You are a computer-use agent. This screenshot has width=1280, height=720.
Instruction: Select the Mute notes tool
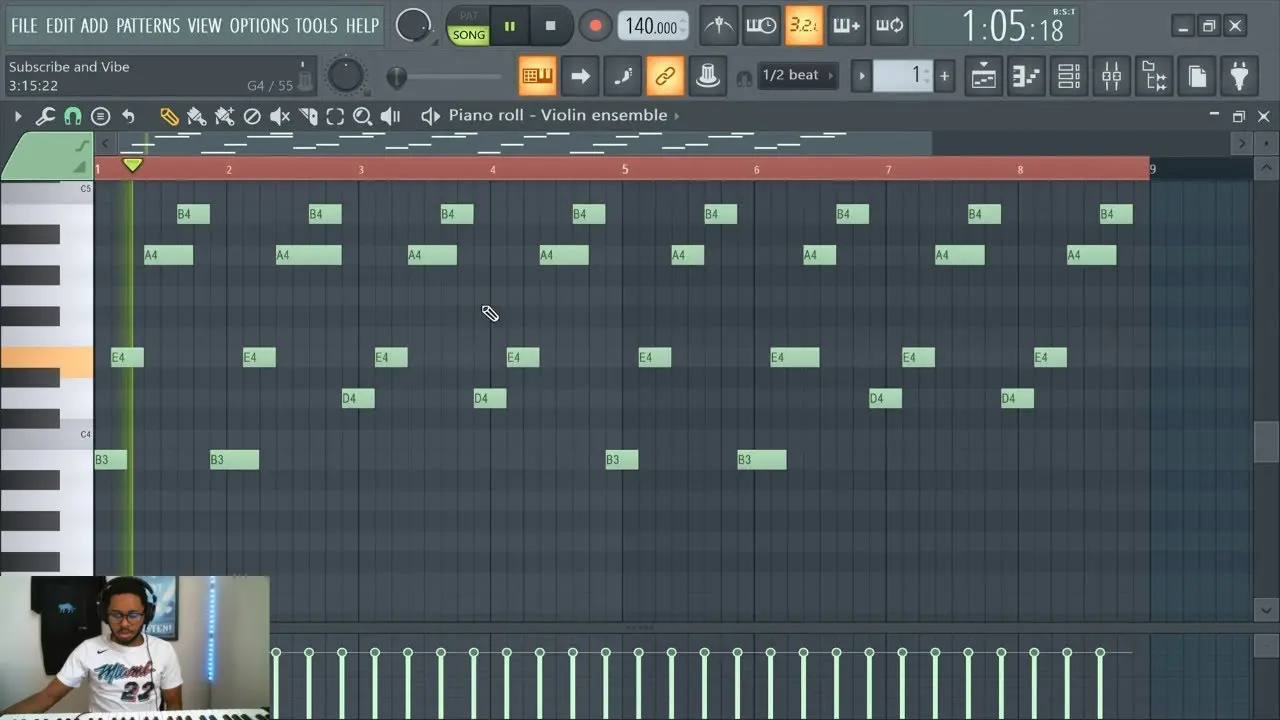tap(280, 116)
